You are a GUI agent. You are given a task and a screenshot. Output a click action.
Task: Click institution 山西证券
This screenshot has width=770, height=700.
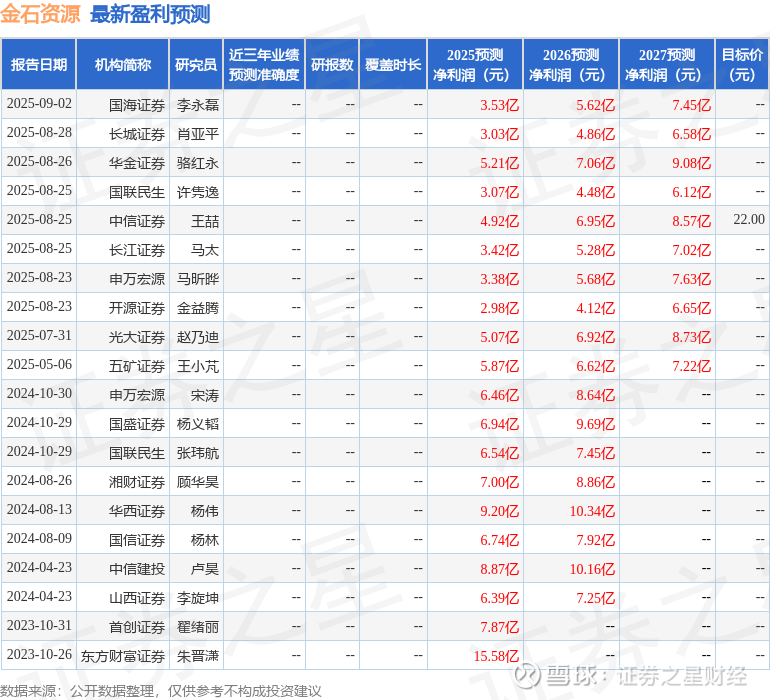point(137,598)
